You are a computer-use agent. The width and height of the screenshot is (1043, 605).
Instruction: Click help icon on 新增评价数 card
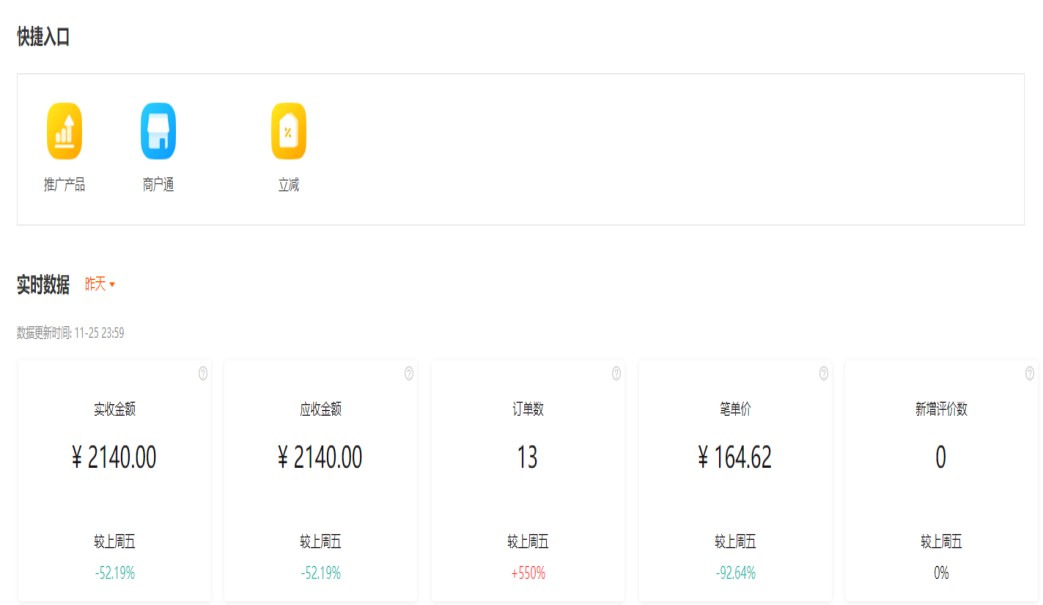pos(1029,374)
